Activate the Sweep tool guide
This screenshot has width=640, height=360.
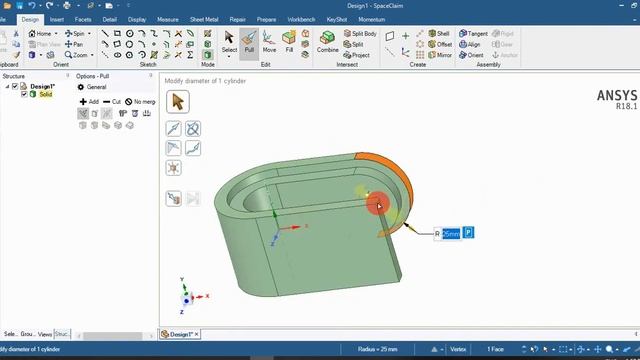point(193,148)
